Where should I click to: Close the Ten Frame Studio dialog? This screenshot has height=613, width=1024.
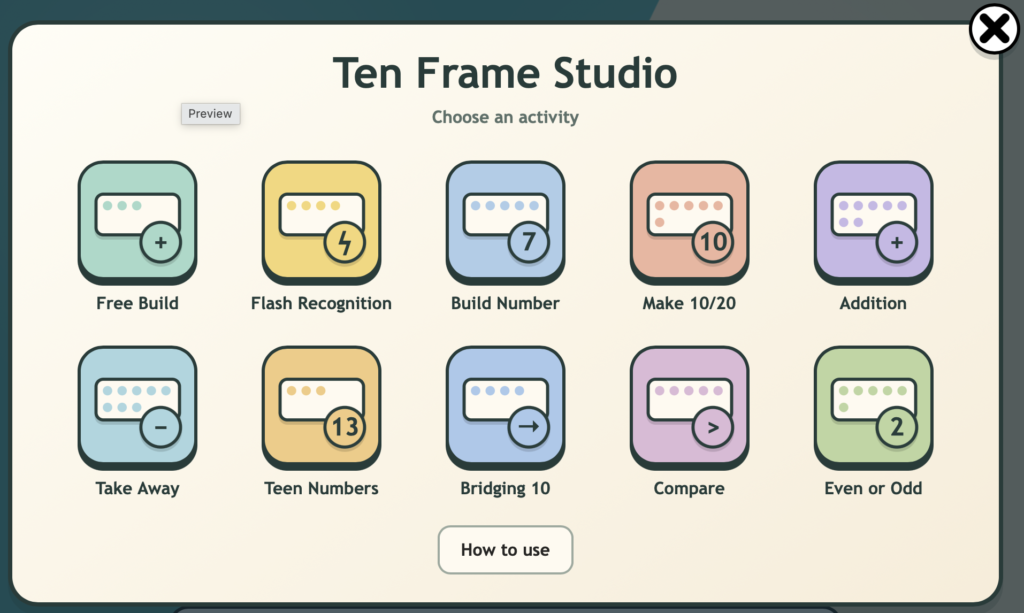pyautogui.click(x=994, y=29)
